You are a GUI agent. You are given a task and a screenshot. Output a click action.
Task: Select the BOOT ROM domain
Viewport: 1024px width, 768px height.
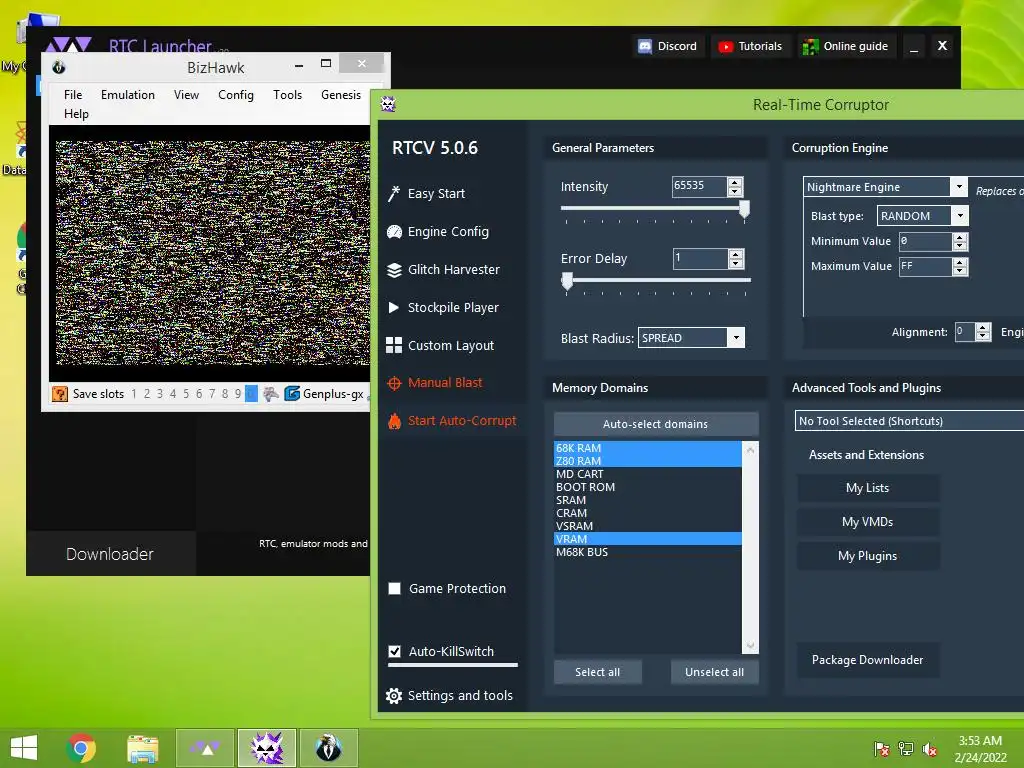pos(648,487)
